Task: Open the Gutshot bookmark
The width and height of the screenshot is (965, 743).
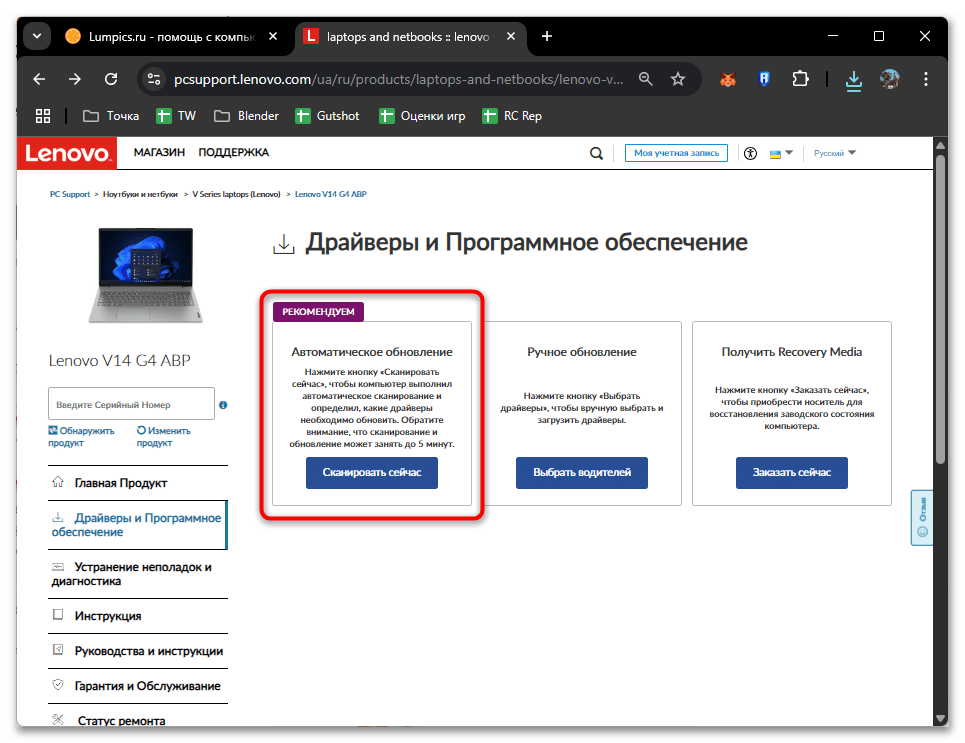Action: 327,116
